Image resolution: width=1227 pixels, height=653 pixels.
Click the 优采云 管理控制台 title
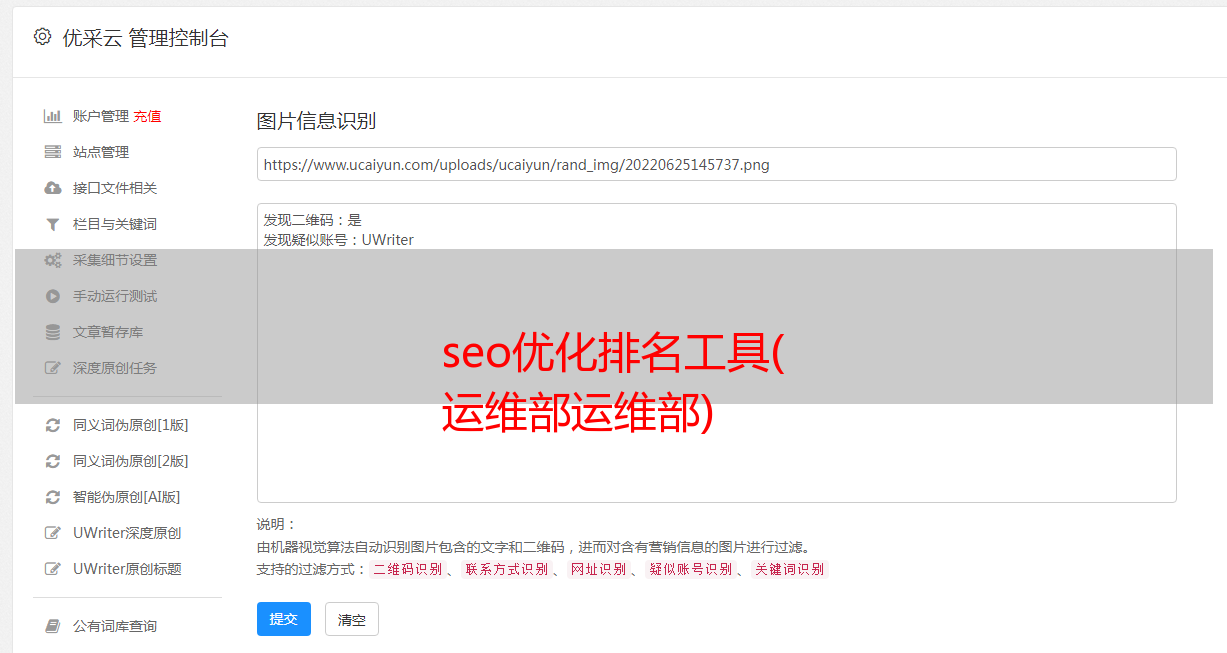(x=145, y=38)
